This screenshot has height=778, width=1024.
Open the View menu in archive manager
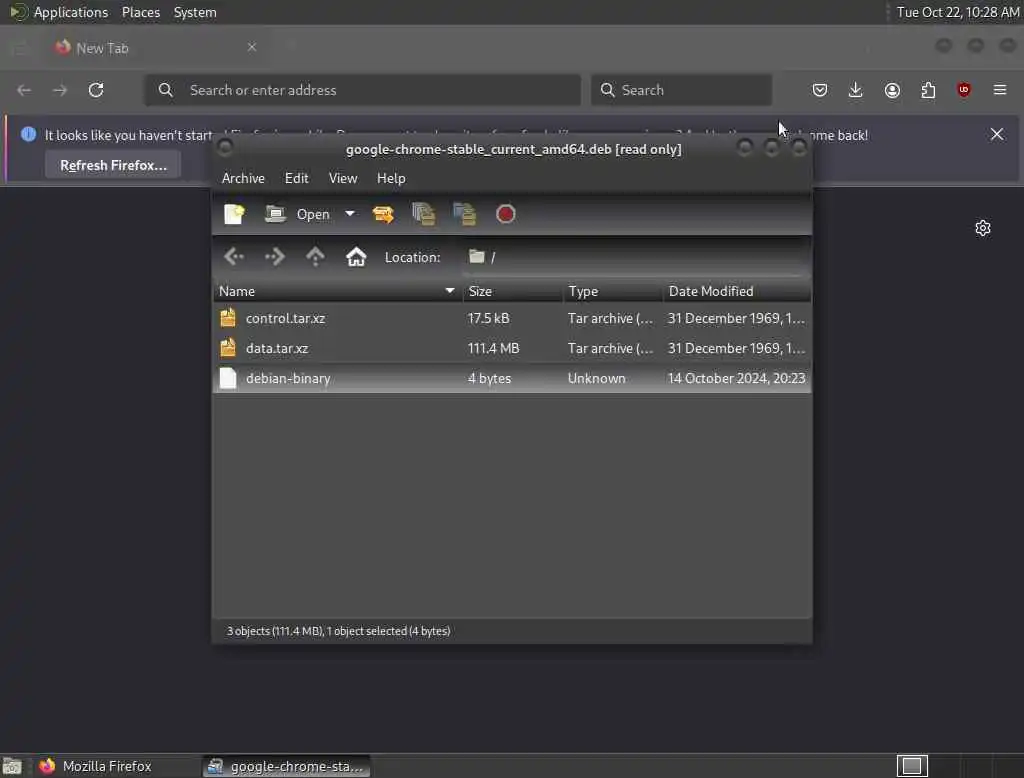[343, 178]
